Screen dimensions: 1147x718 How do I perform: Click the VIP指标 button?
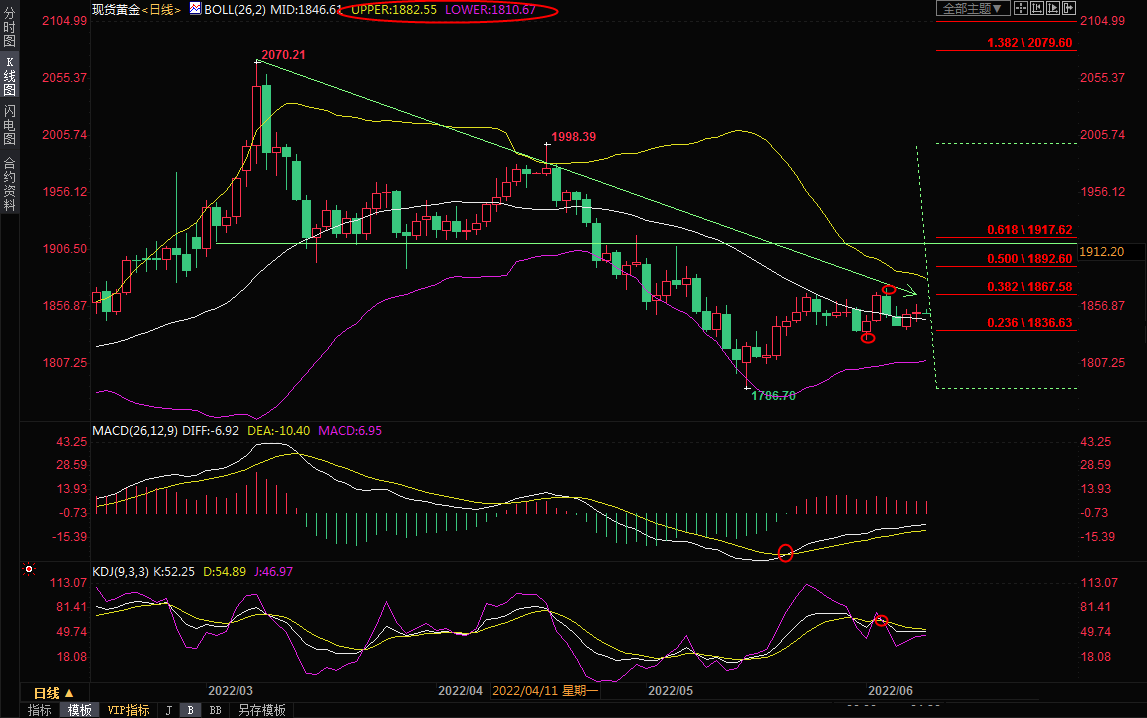coord(128,710)
